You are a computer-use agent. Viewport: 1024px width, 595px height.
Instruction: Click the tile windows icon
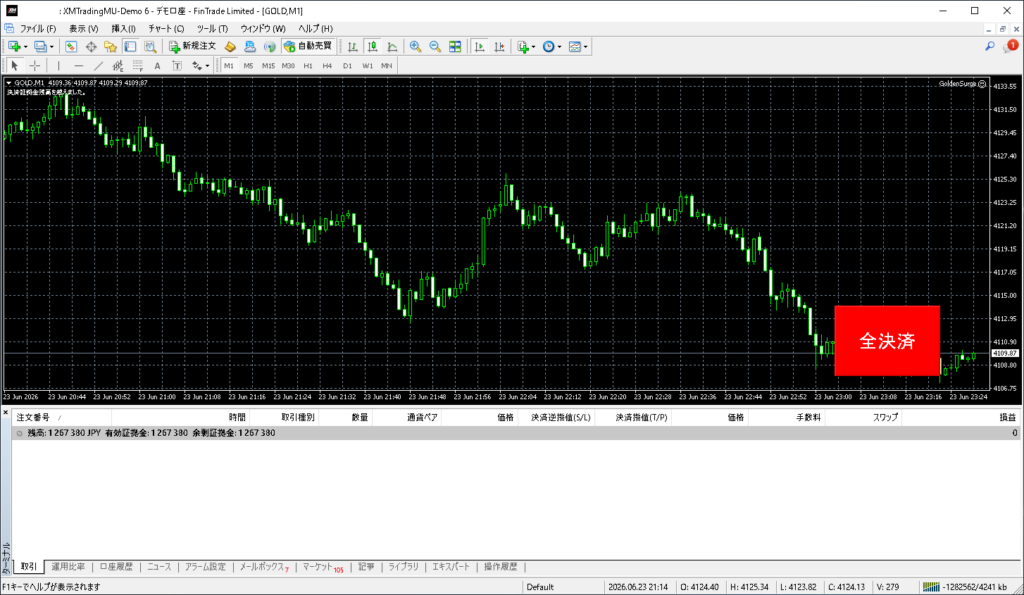click(x=455, y=46)
